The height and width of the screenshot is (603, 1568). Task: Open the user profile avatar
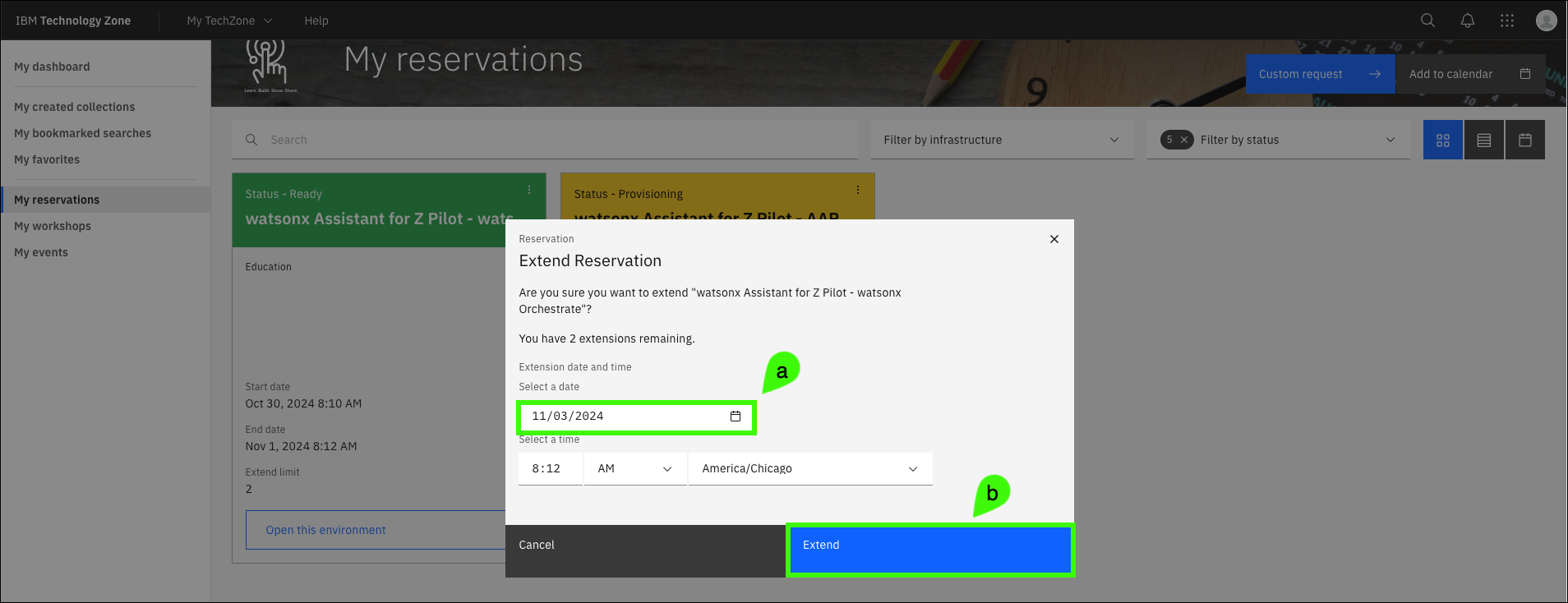tap(1546, 21)
